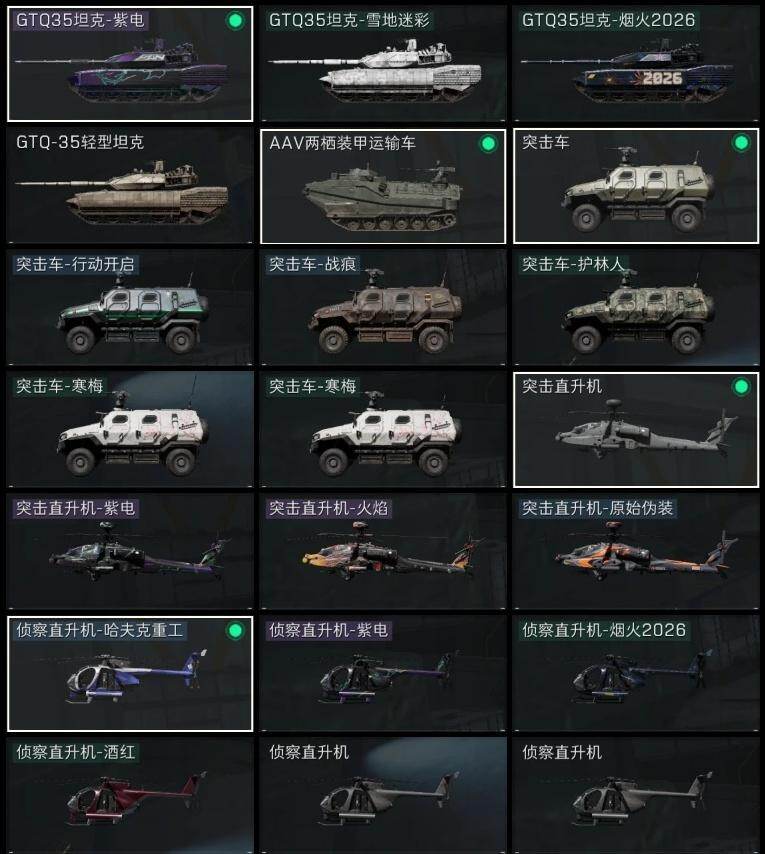
Task: Click the plain 突击直升机 title label
Action: click(x=561, y=387)
